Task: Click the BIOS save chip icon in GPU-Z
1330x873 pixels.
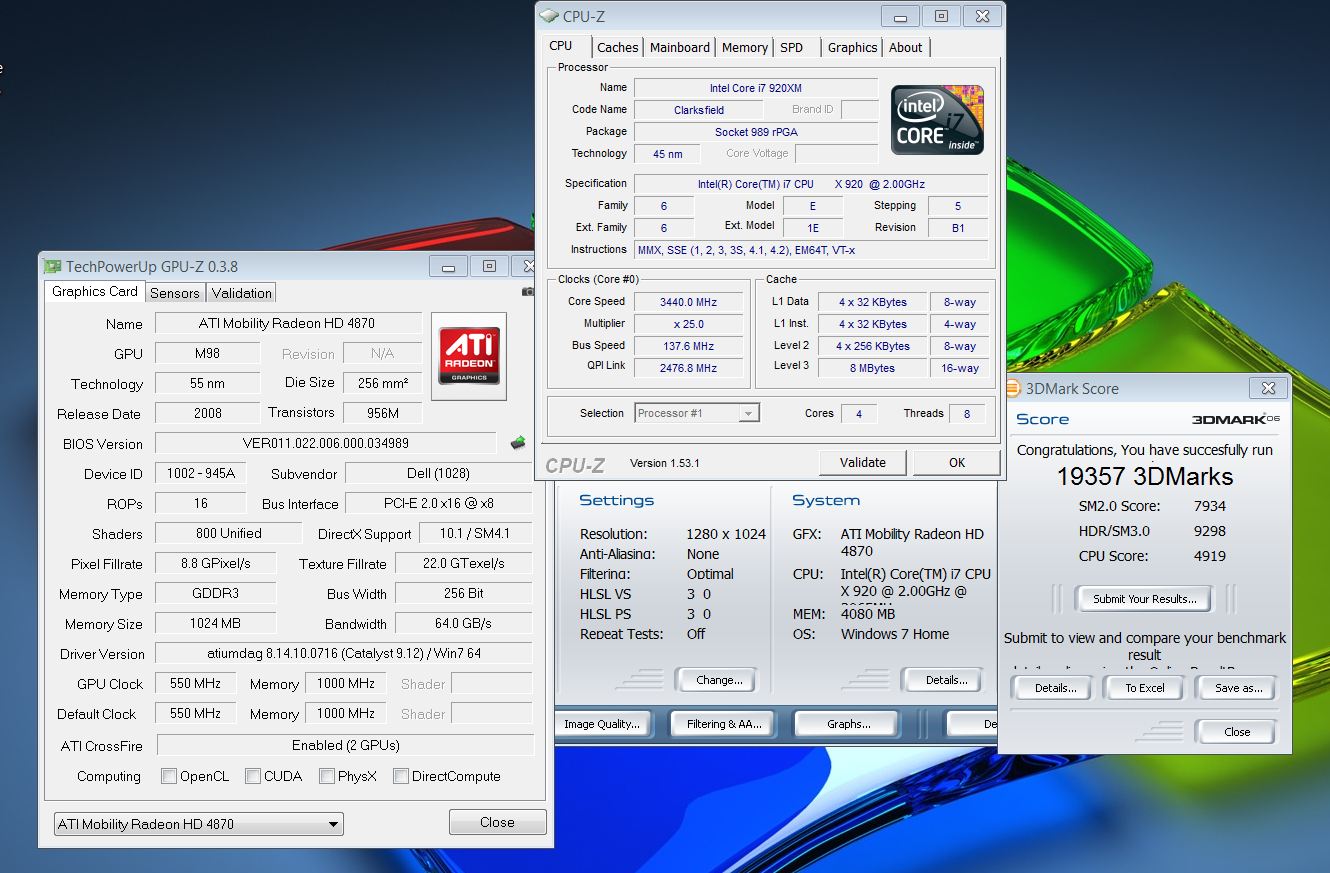Action: 518,442
